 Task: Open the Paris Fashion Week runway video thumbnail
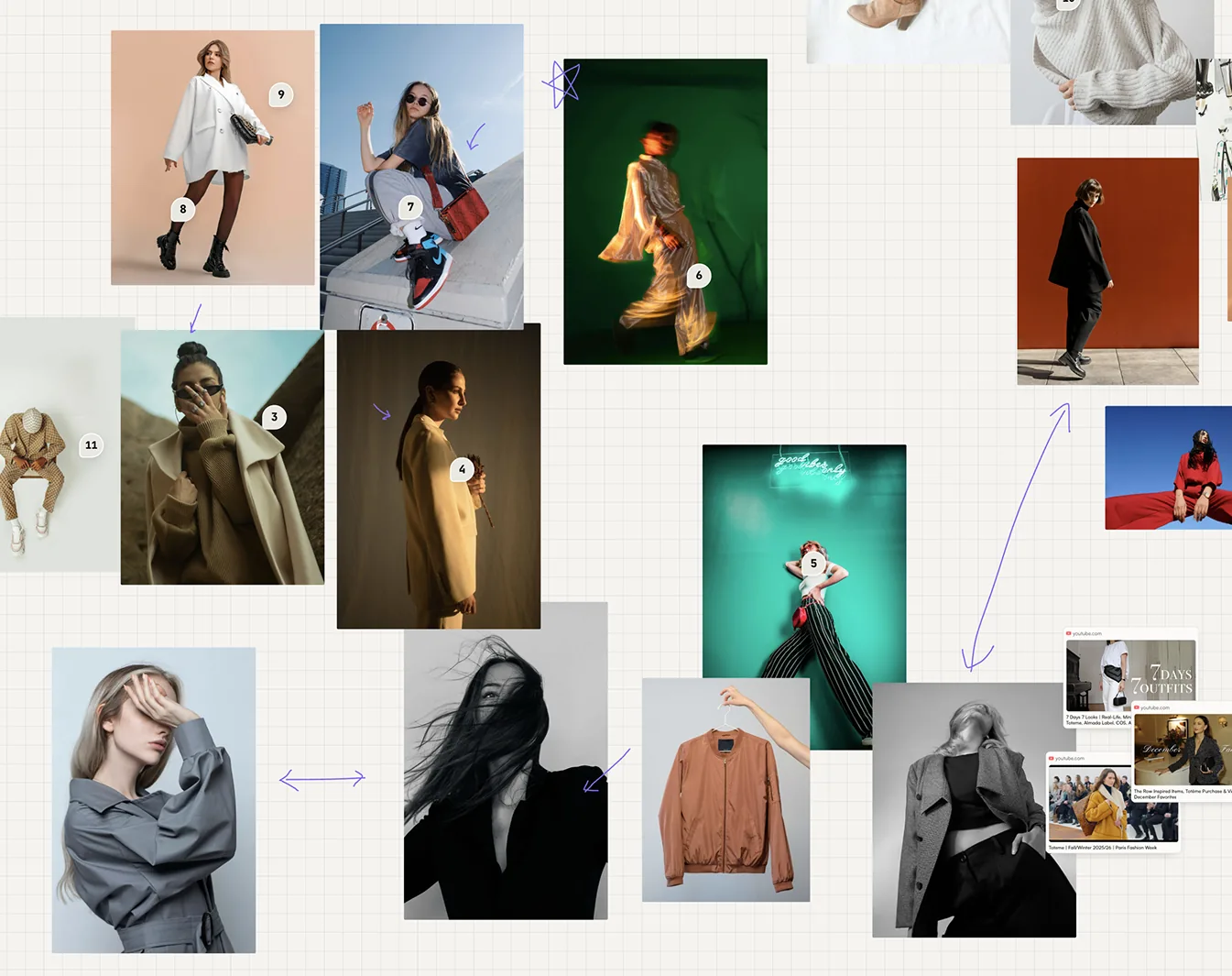[x=1113, y=804]
